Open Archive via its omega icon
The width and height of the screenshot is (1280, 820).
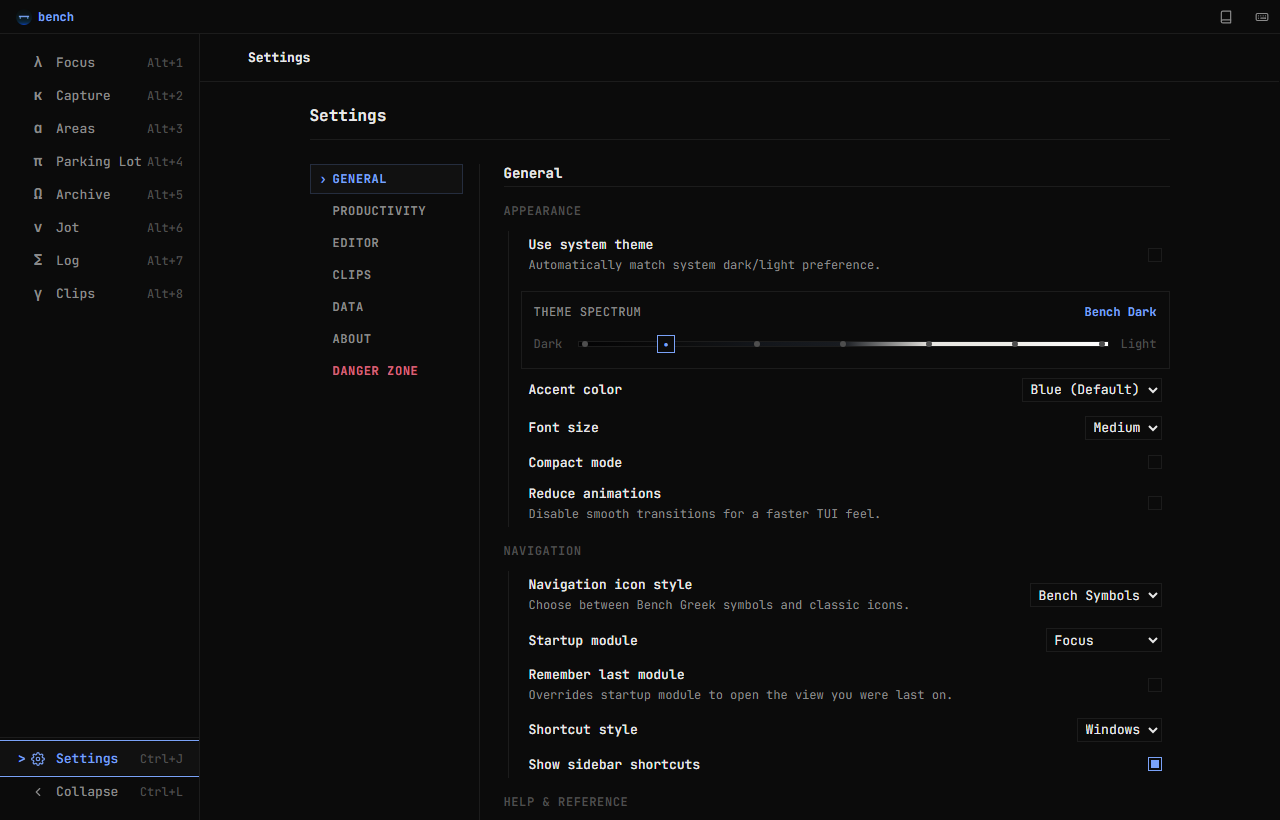pyautogui.click(x=38, y=194)
